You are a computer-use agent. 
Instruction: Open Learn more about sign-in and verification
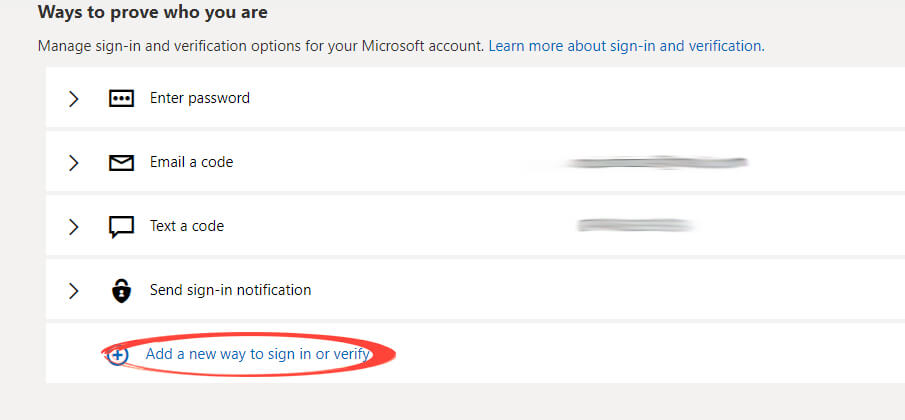coord(626,46)
